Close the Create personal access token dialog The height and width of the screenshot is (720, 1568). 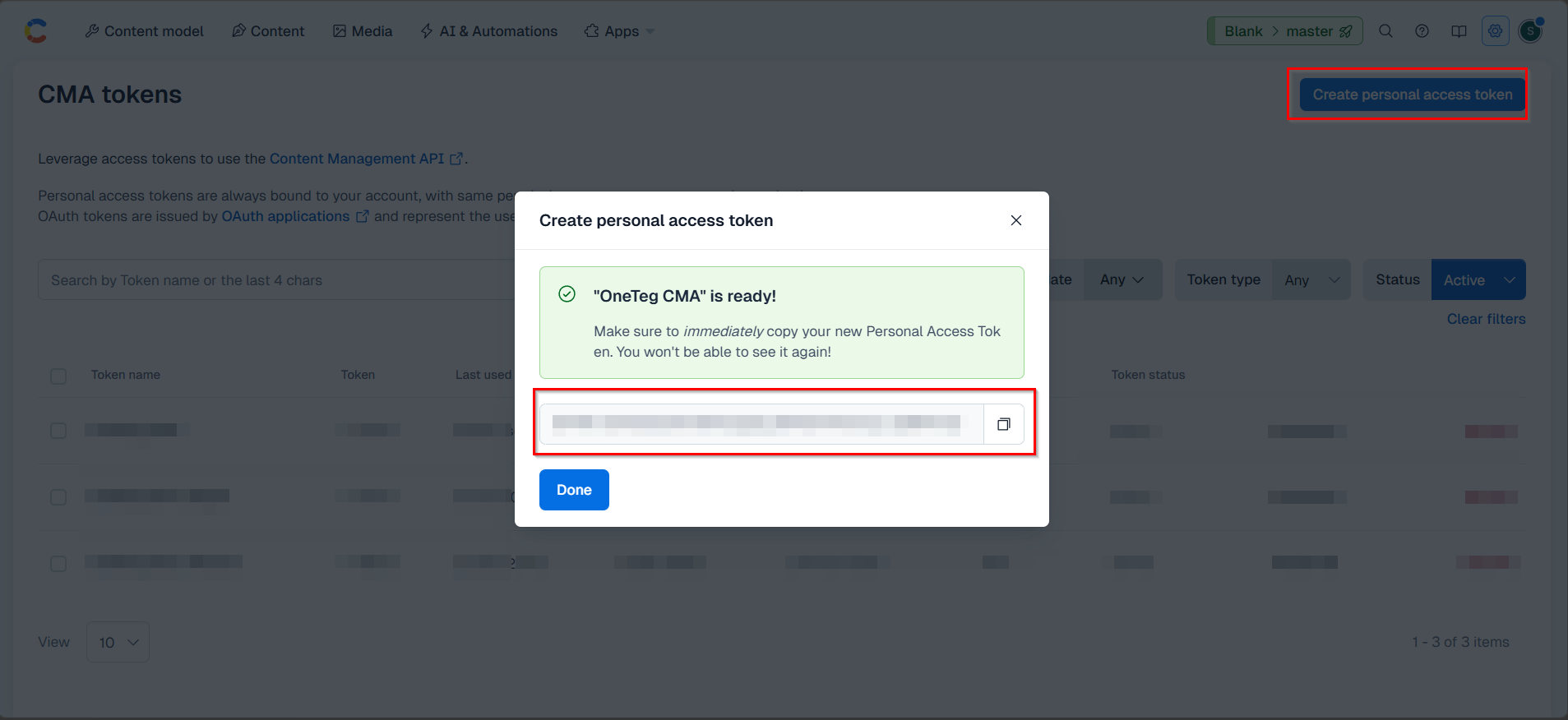point(1016,220)
